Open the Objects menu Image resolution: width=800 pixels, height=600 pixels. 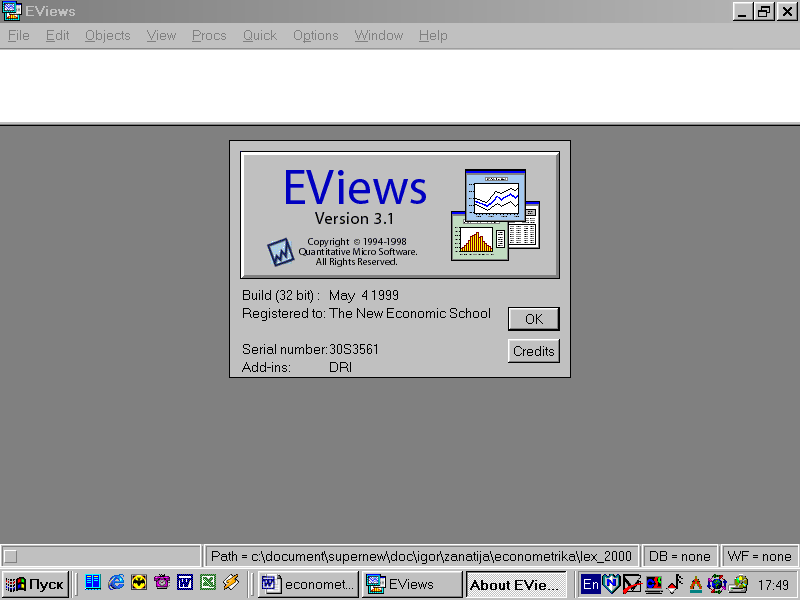108,35
